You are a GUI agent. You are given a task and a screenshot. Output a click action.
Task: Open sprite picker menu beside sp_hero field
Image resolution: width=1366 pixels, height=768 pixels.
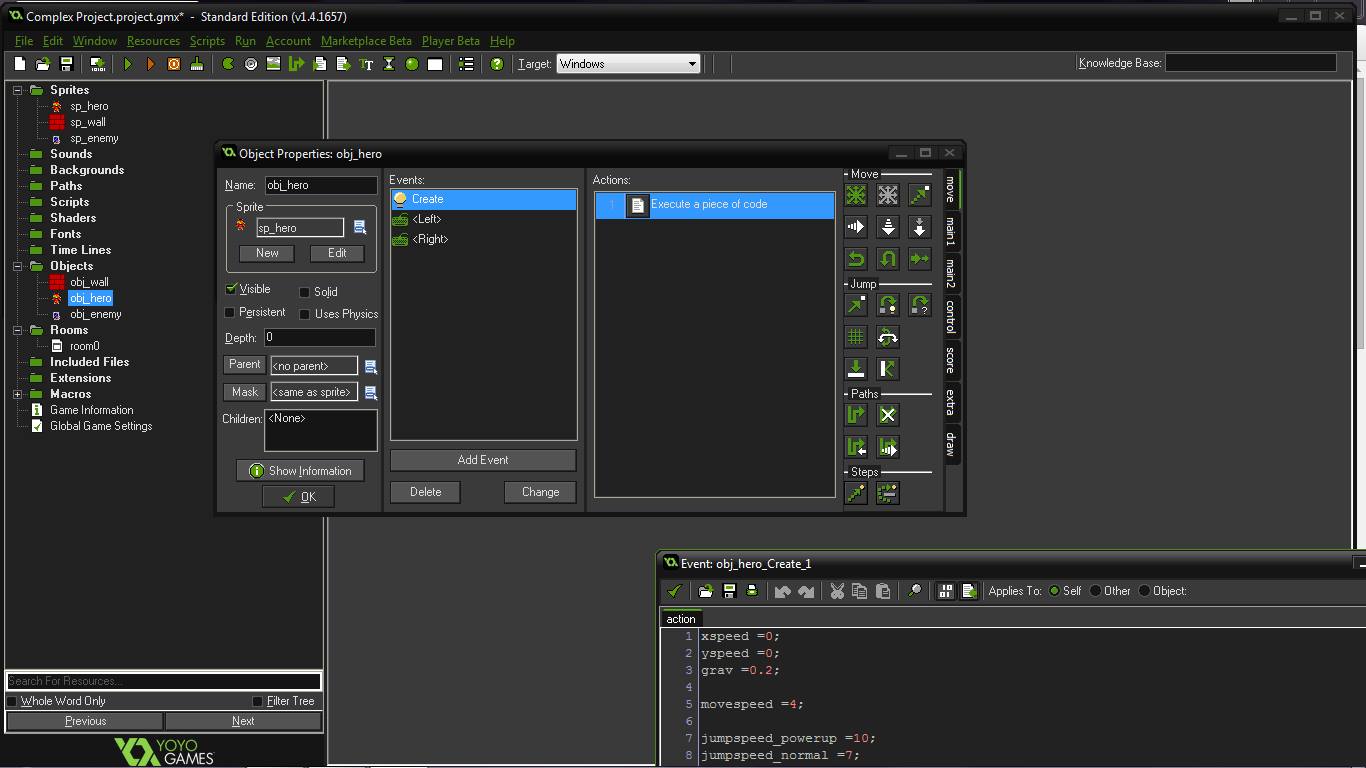tap(360, 228)
